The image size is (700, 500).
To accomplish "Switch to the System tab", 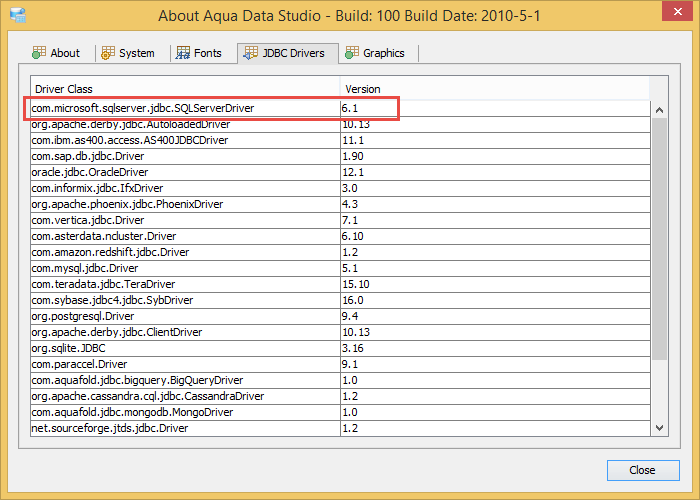I will coord(128,53).
